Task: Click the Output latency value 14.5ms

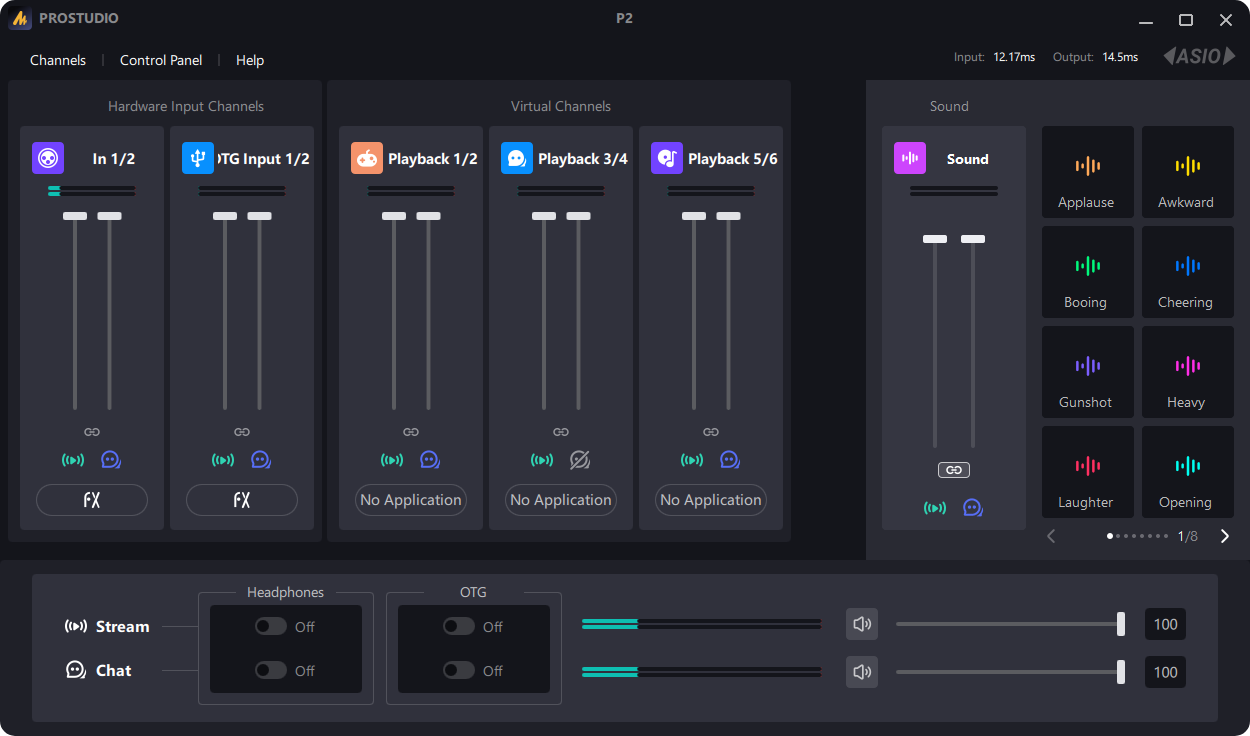Action: [1120, 57]
